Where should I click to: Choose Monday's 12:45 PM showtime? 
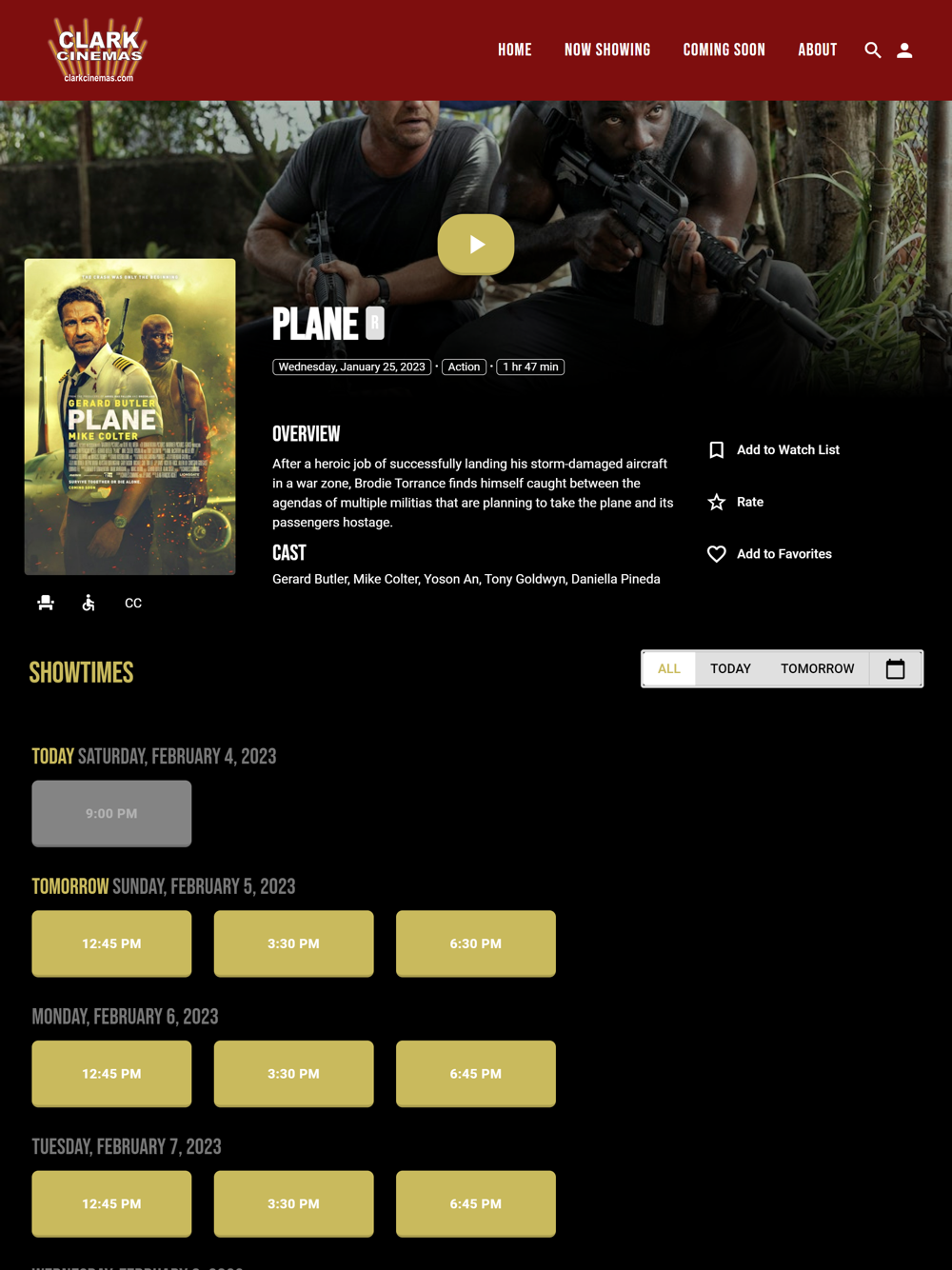pos(111,1074)
